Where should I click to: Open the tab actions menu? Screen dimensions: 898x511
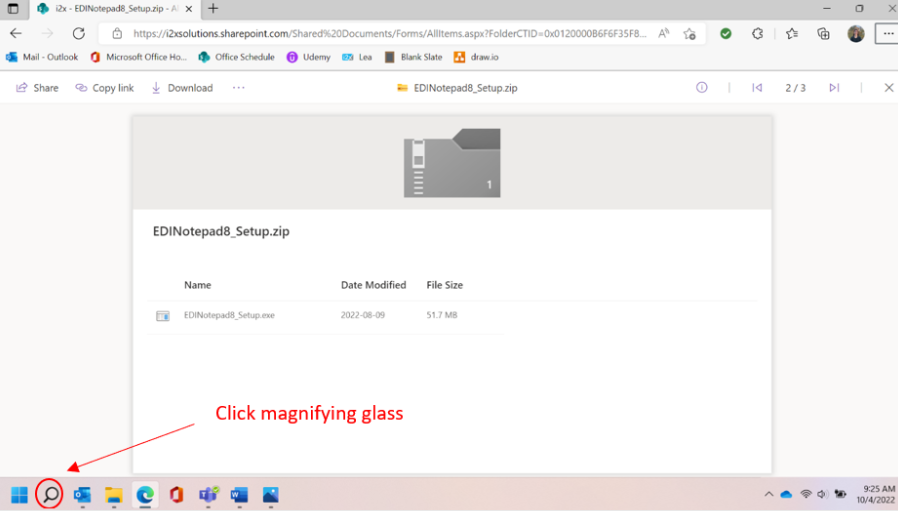tap(13, 9)
